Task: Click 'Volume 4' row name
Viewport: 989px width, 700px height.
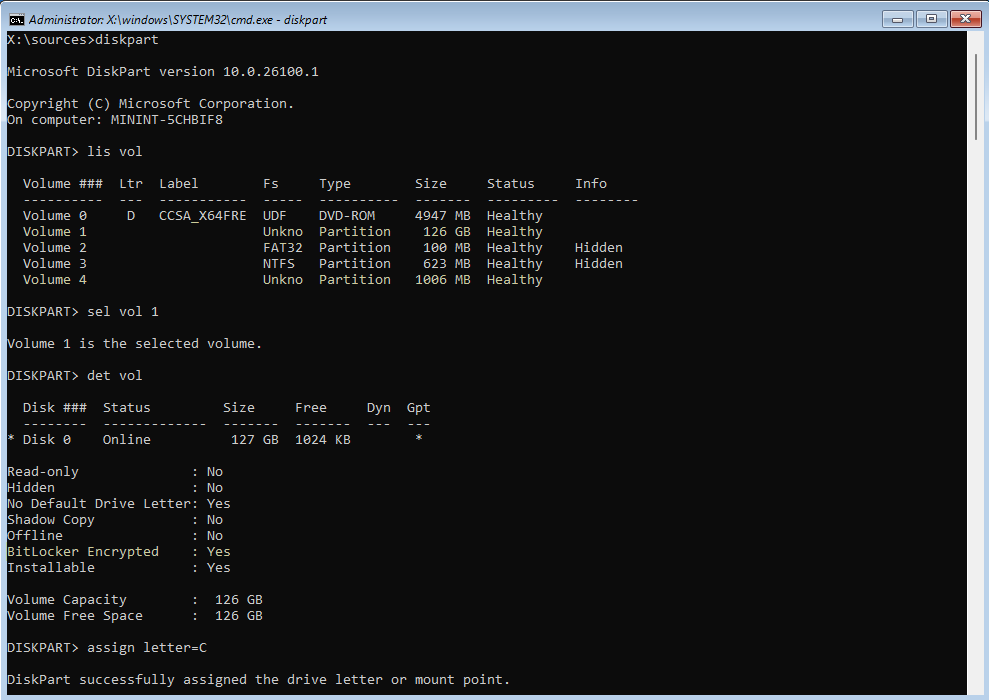Action: click(55, 280)
